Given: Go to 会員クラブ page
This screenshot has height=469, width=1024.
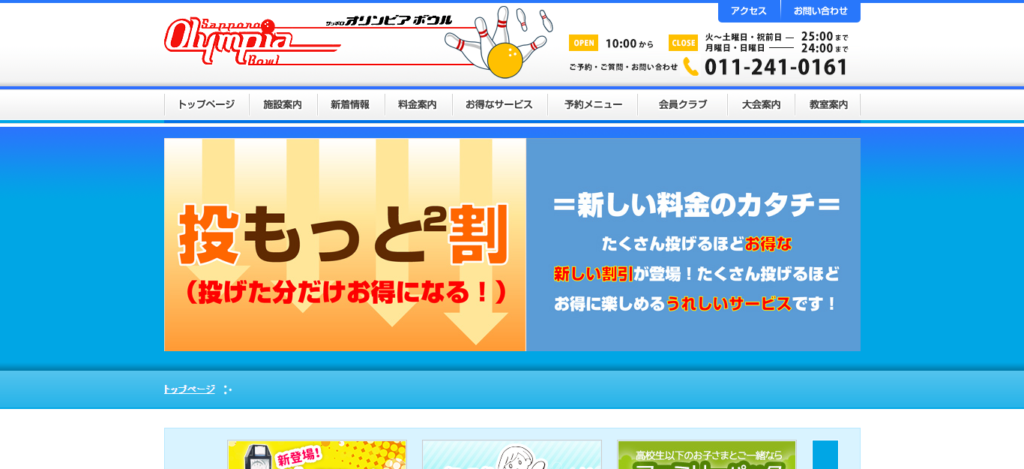Looking at the screenshot, I should 682,104.
